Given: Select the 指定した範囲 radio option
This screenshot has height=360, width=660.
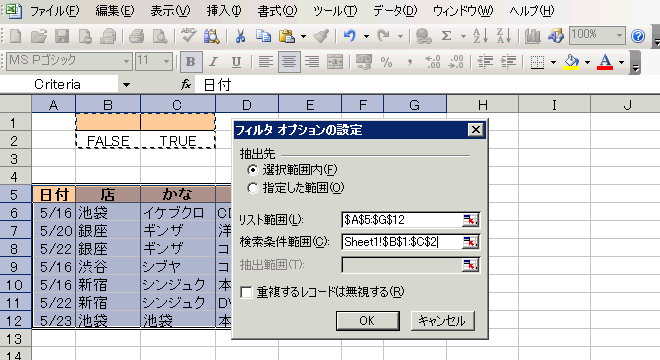Looking at the screenshot, I should (252, 188).
